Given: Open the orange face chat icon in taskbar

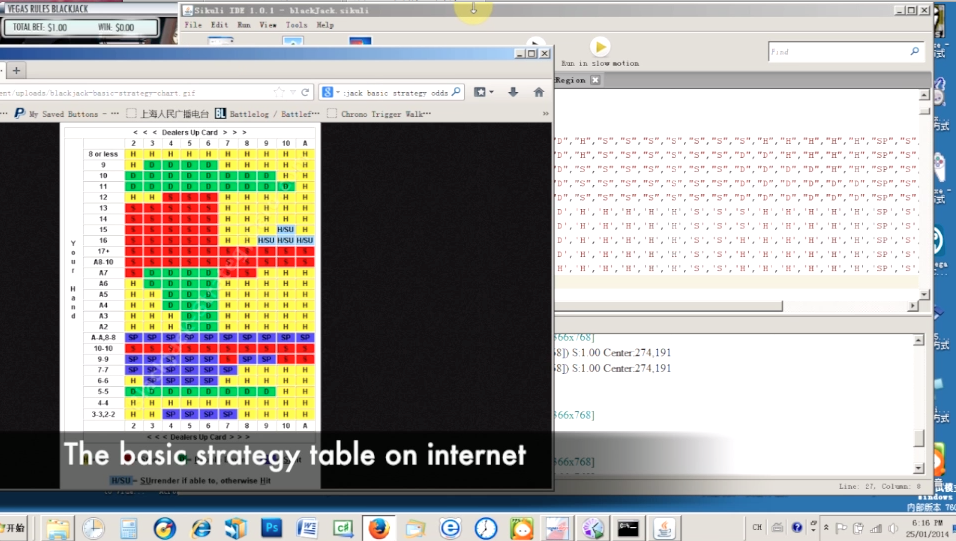Looking at the screenshot, I should (521, 528).
